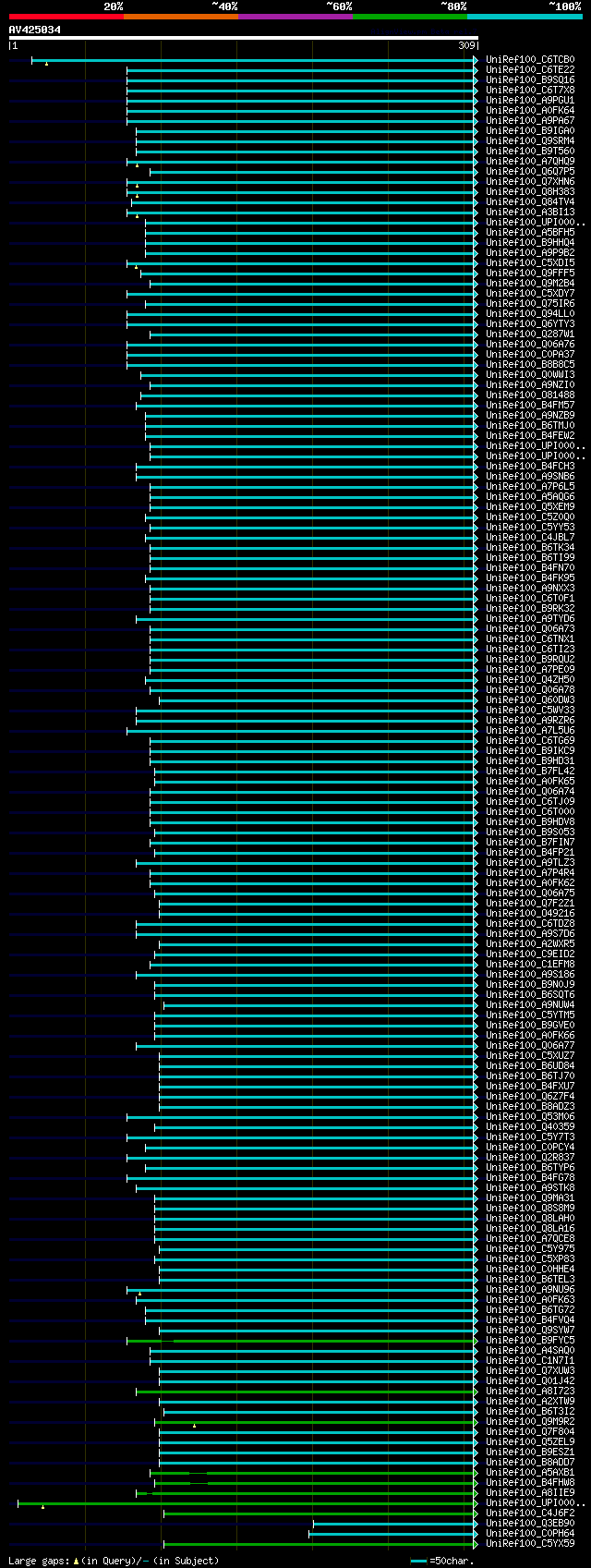Open hit UniRef100_C6T7X8

tap(530, 91)
